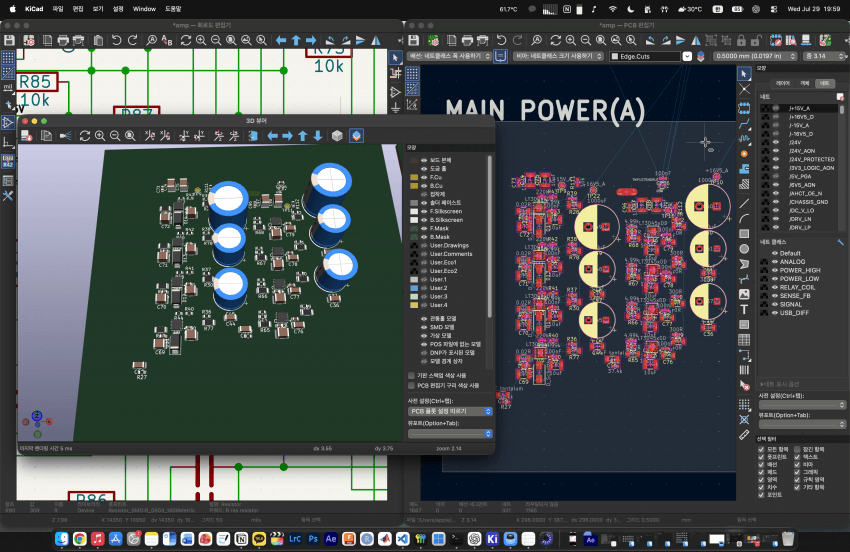Open the track width netclass dropdown
The height and width of the screenshot is (552, 850).
450,56
